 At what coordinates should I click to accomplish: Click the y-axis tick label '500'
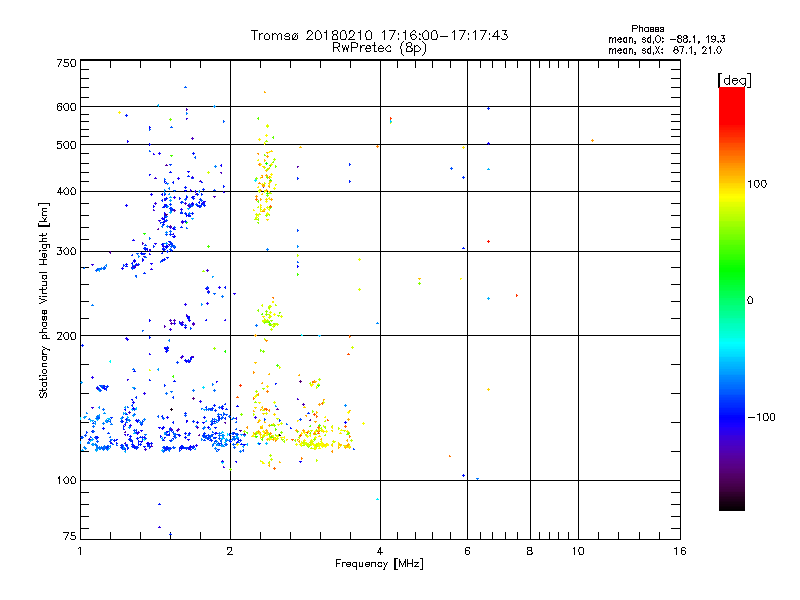(66, 145)
